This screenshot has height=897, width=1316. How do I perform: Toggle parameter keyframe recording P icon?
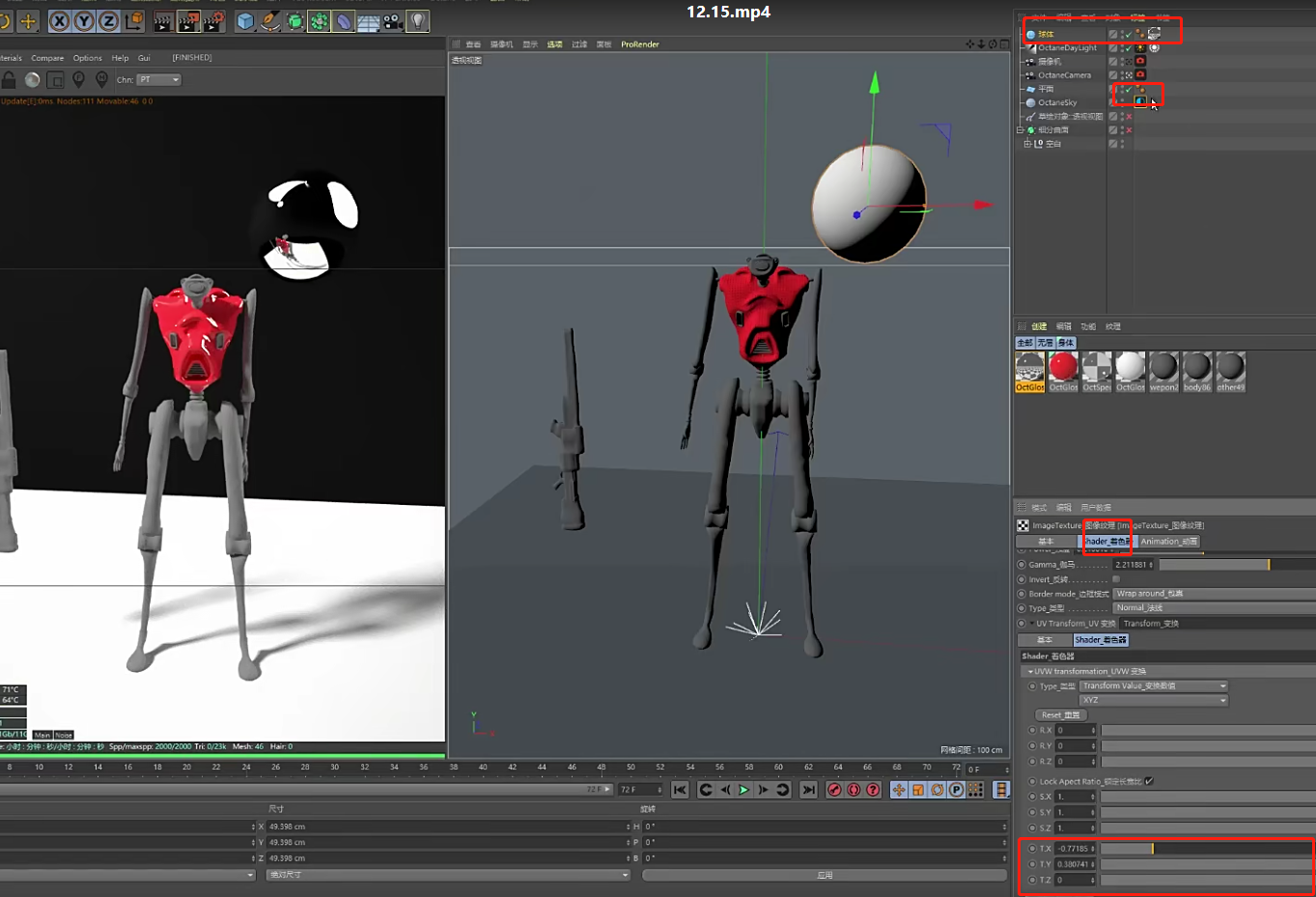pos(956,790)
